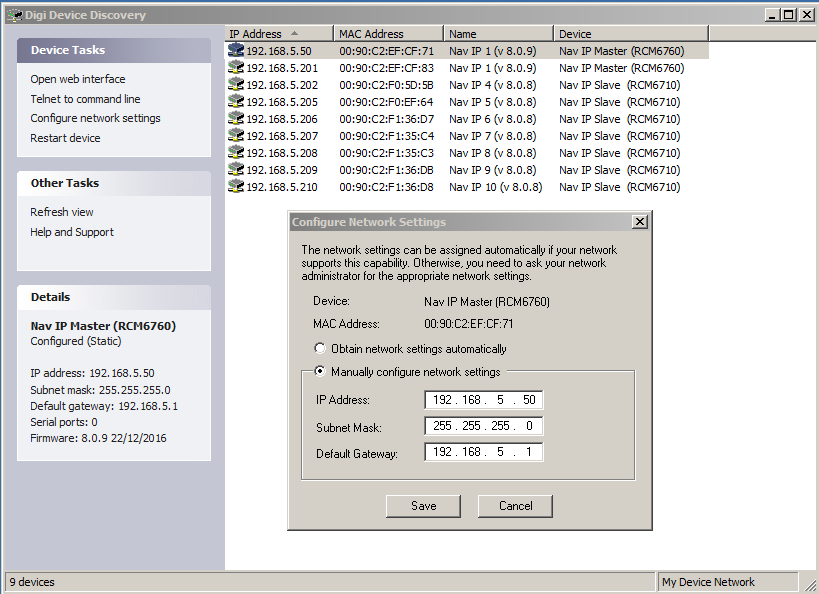Select MAC address 00:90:C2:F1:35:C4 cell
819x594 pixels.
387,136
